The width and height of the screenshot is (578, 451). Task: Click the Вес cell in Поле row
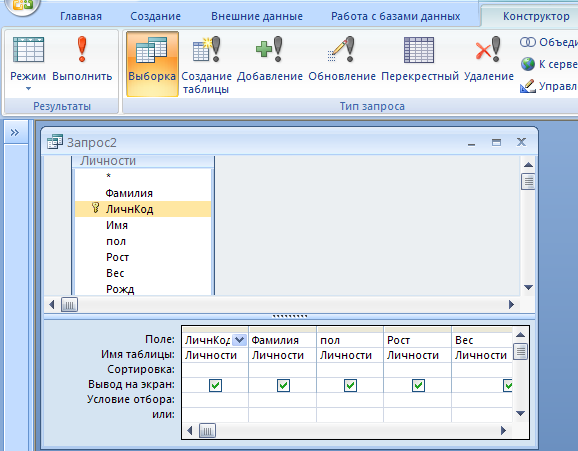click(x=482, y=340)
